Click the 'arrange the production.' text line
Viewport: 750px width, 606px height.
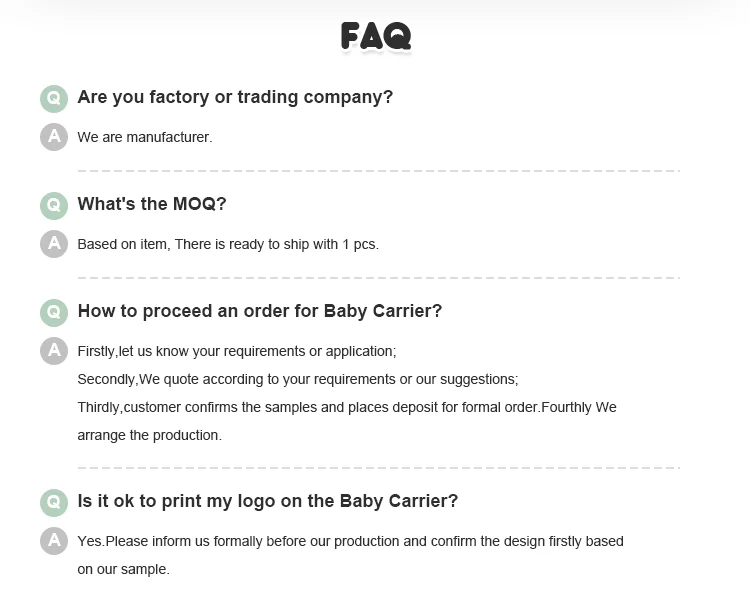pyautogui.click(x=150, y=435)
